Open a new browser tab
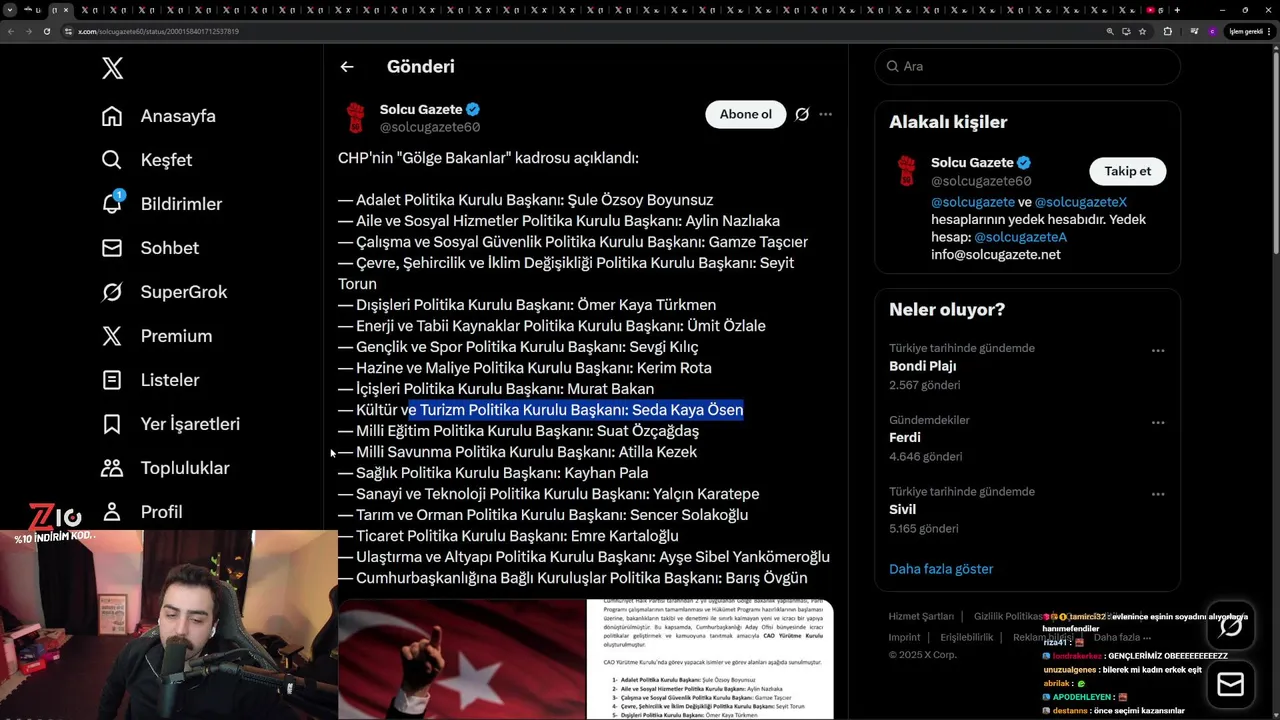This screenshot has height=720, width=1280. coord(1177,10)
